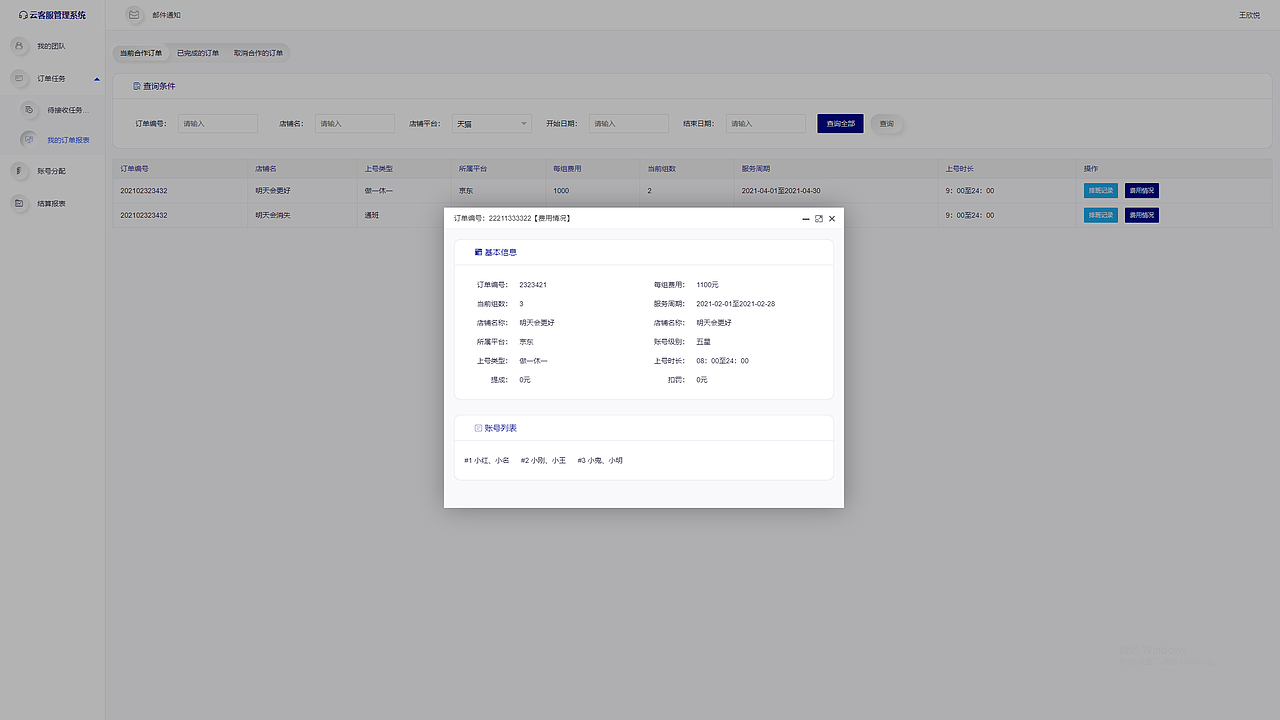
Task: Switch to the 取消合作的订单 tab
Action: (258, 53)
